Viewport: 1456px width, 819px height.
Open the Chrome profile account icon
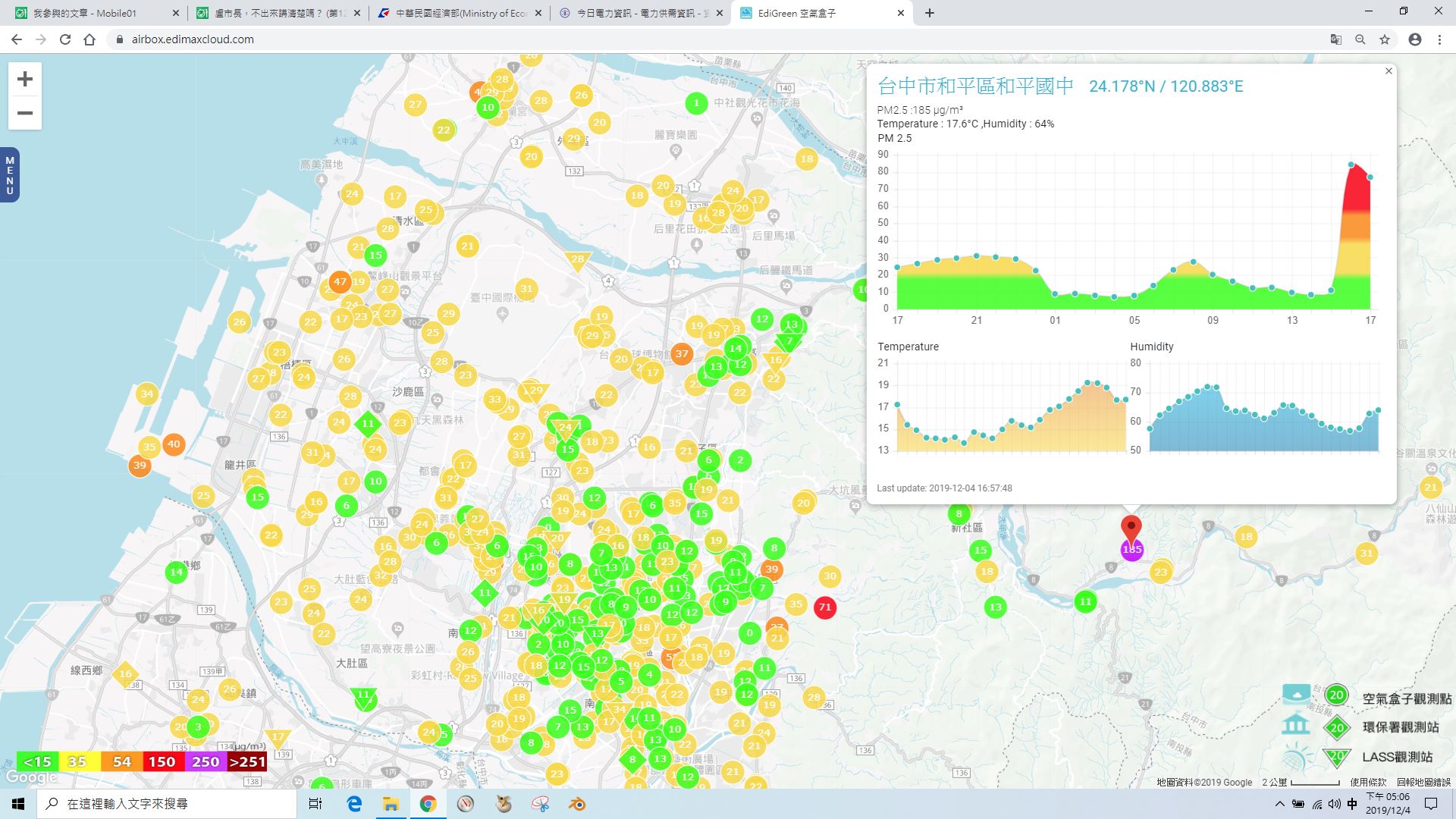(1415, 39)
